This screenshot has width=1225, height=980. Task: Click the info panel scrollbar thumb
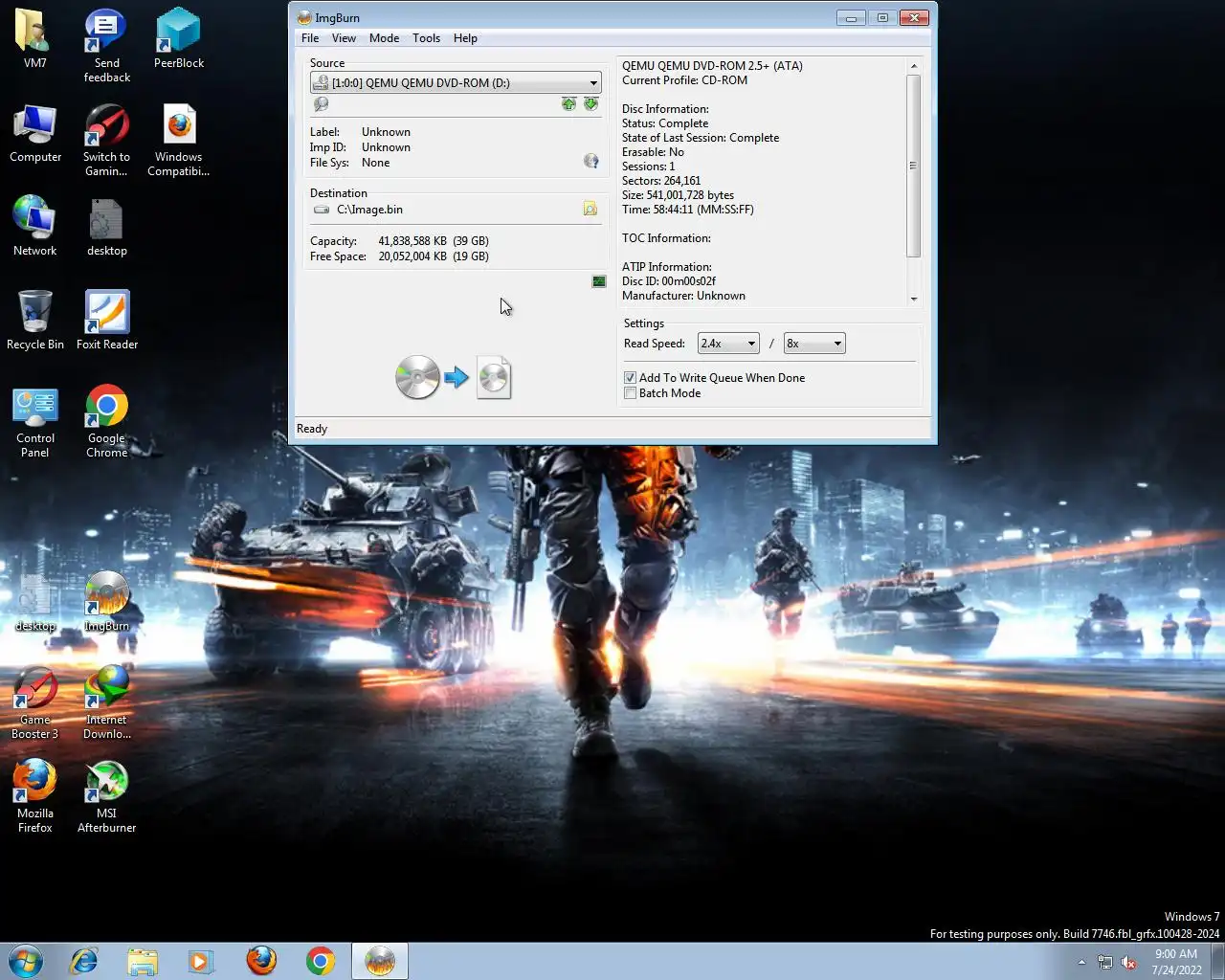(914, 166)
